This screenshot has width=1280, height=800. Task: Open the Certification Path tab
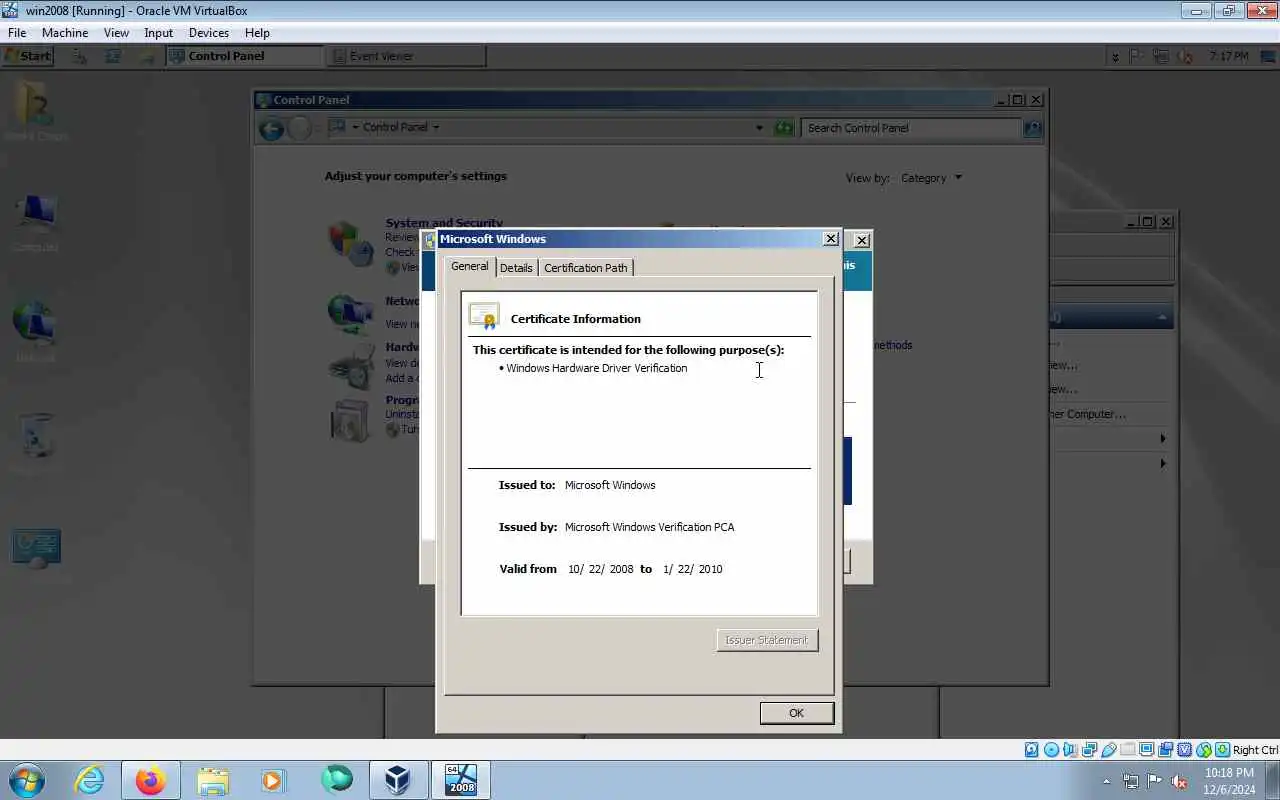pos(586,268)
